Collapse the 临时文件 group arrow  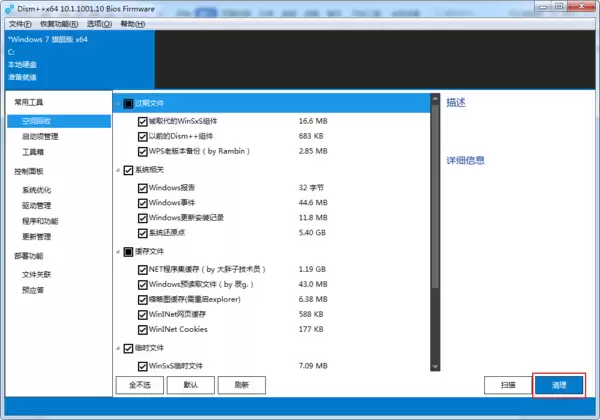[x=118, y=348]
